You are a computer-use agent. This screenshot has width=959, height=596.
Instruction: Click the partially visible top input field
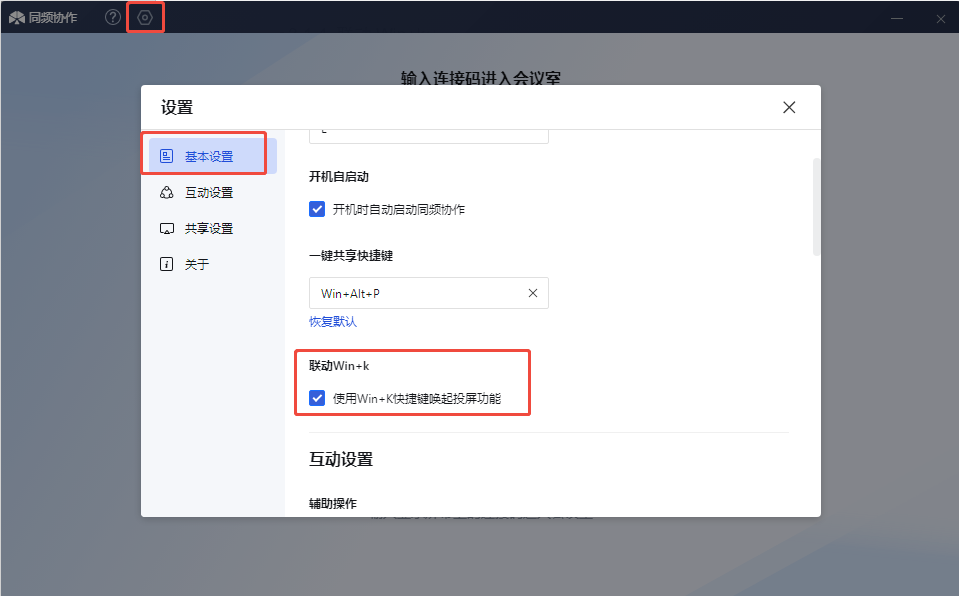click(428, 135)
